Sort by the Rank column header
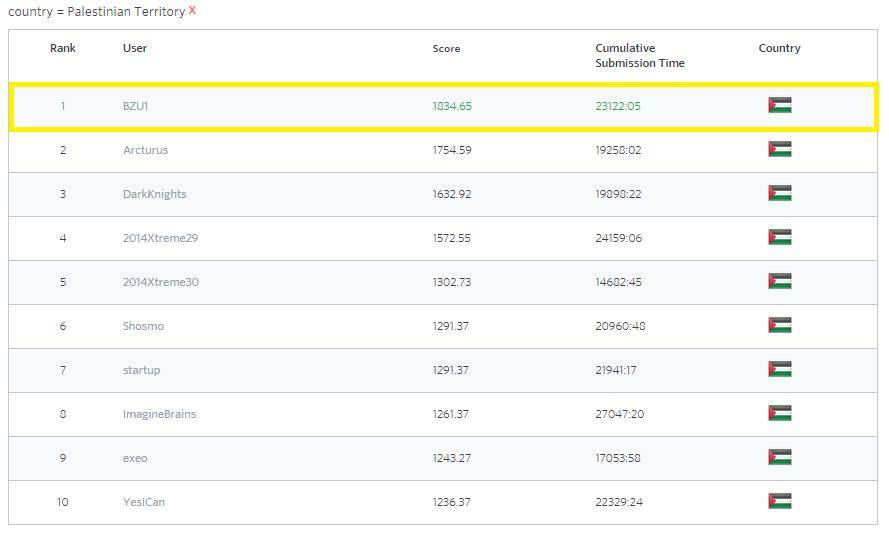Viewport: 889px width, 537px height. (63, 48)
